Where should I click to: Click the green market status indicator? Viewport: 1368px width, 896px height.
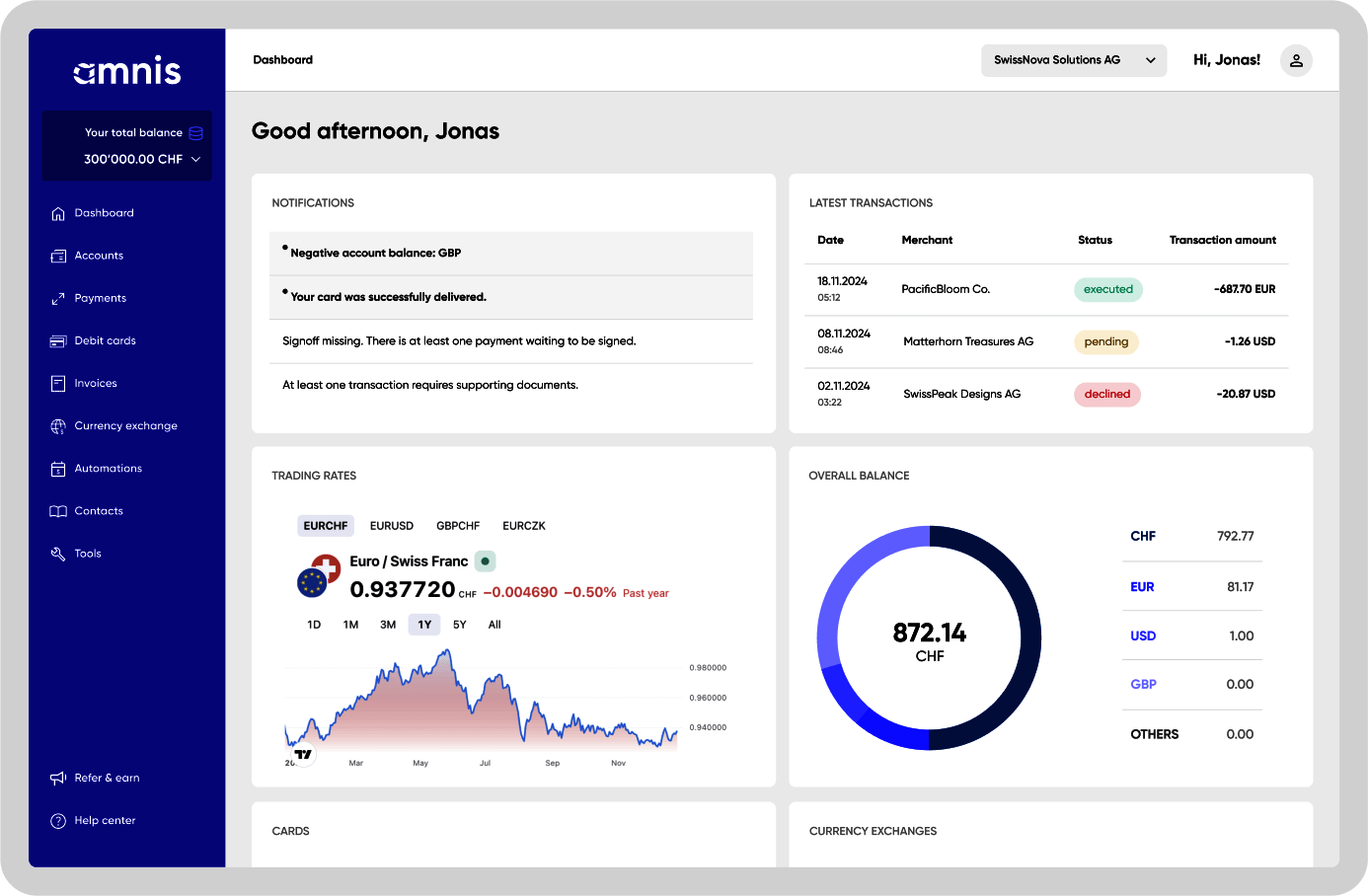click(485, 561)
